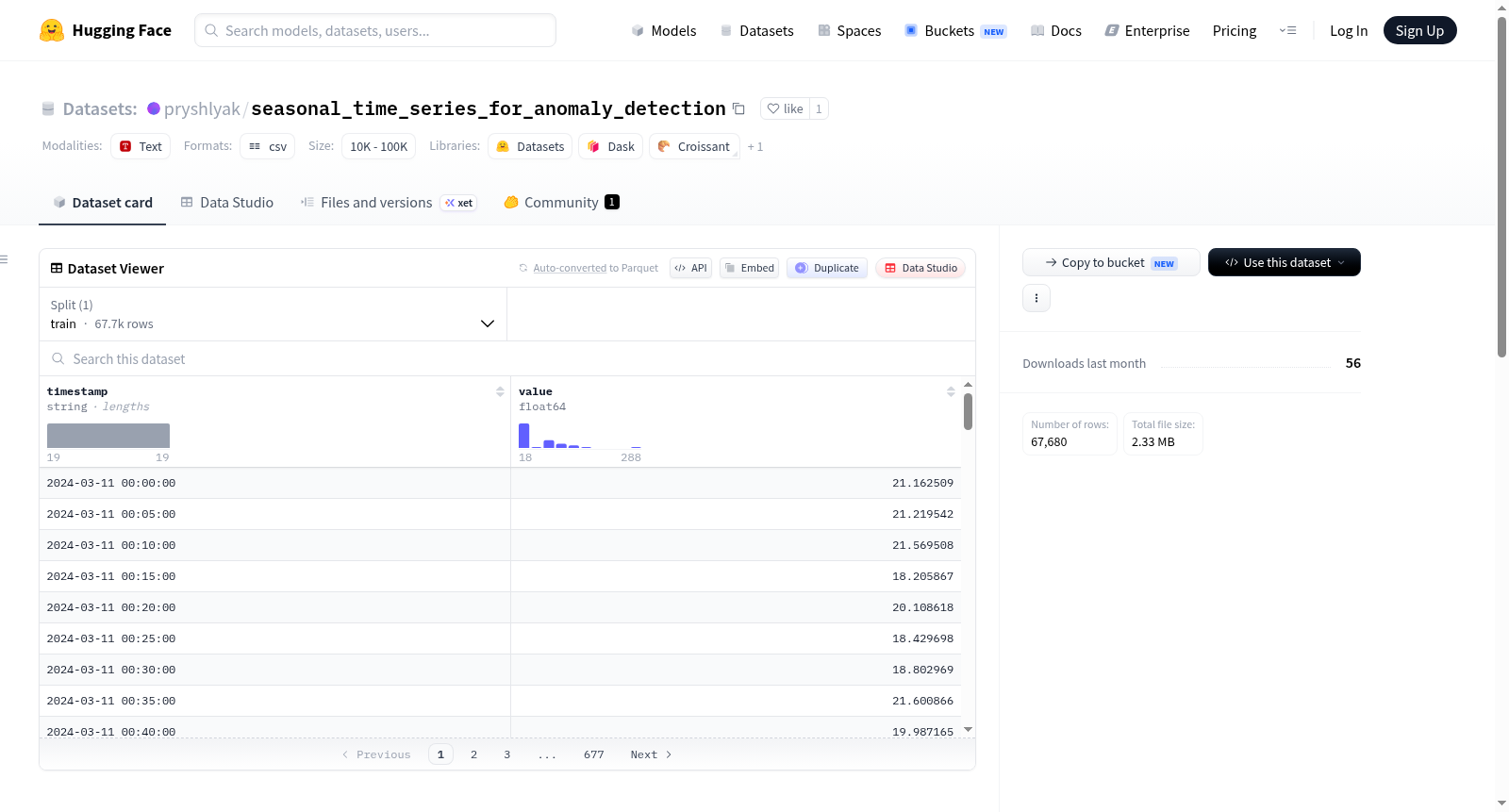Select the row 2024-03-11 00:15:00
The width and height of the screenshot is (1509, 812).
(x=500, y=576)
